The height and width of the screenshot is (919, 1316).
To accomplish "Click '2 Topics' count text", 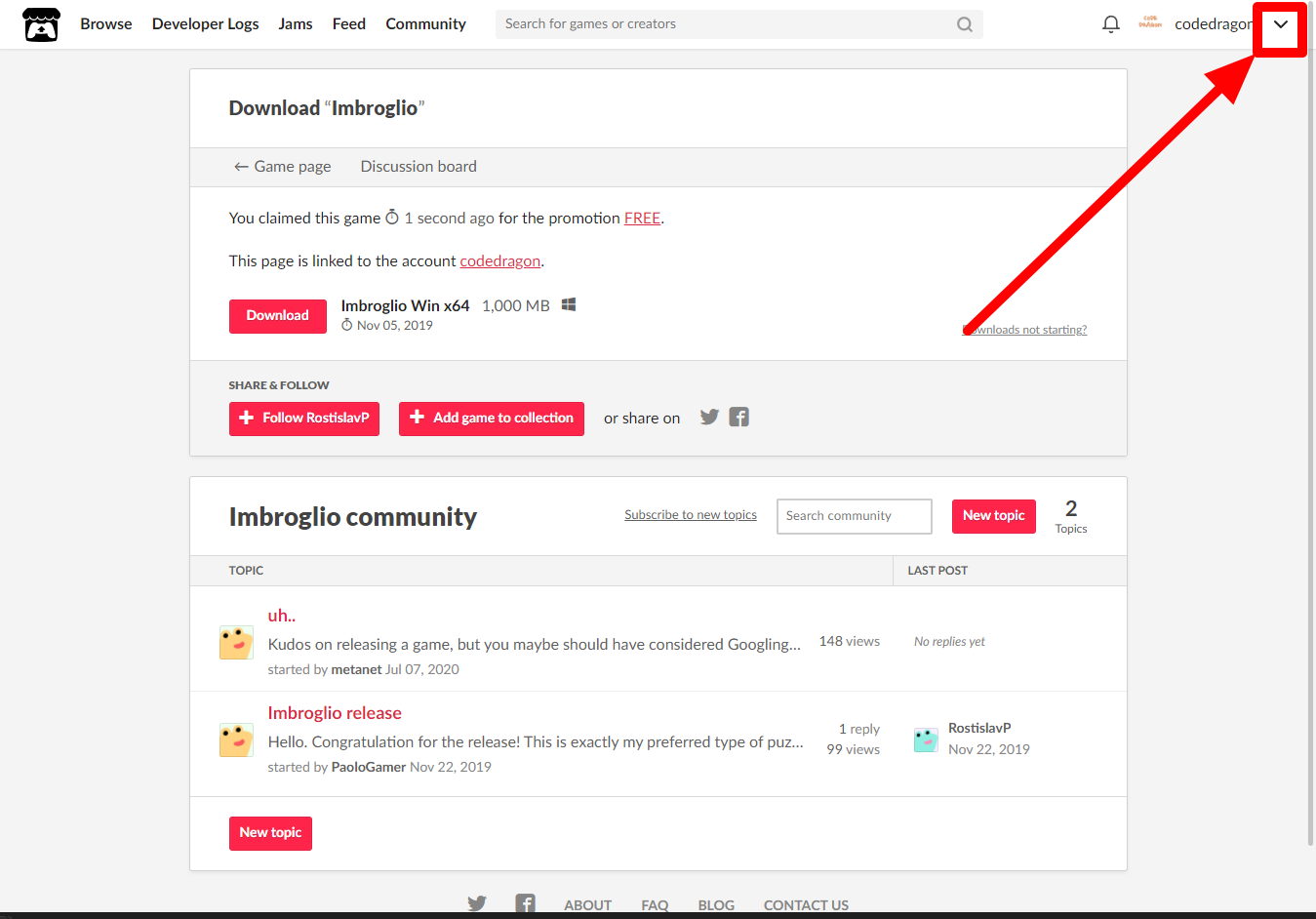I will [x=1071, y=516].
